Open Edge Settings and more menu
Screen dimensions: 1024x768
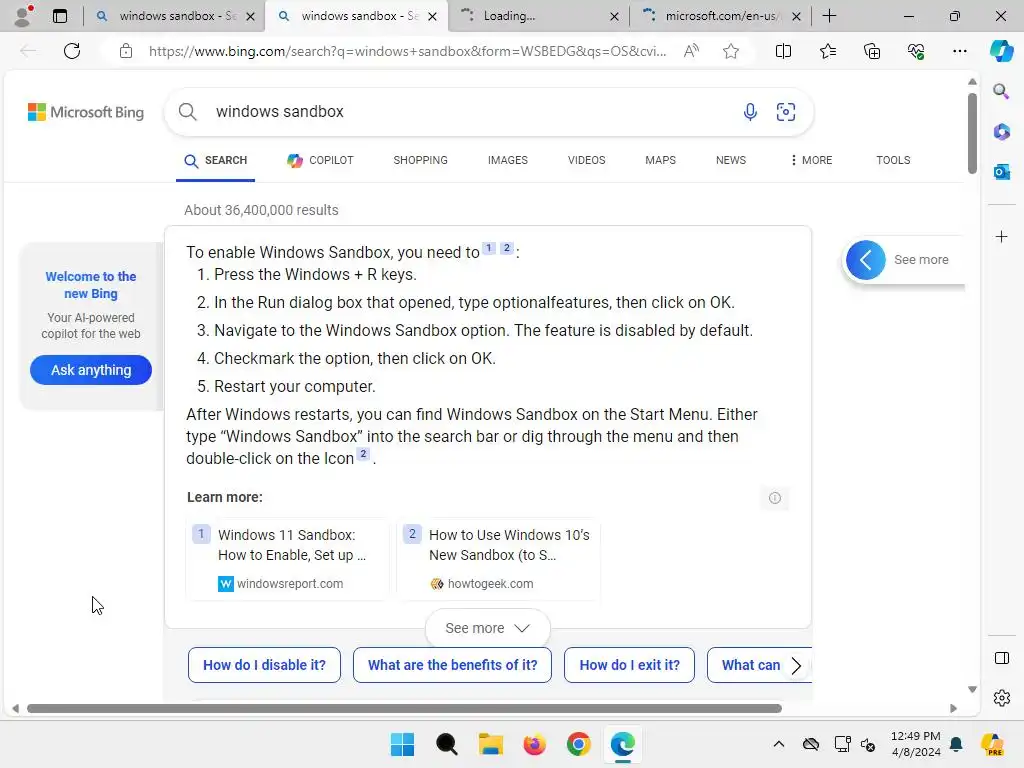click(x=959, y=51)
